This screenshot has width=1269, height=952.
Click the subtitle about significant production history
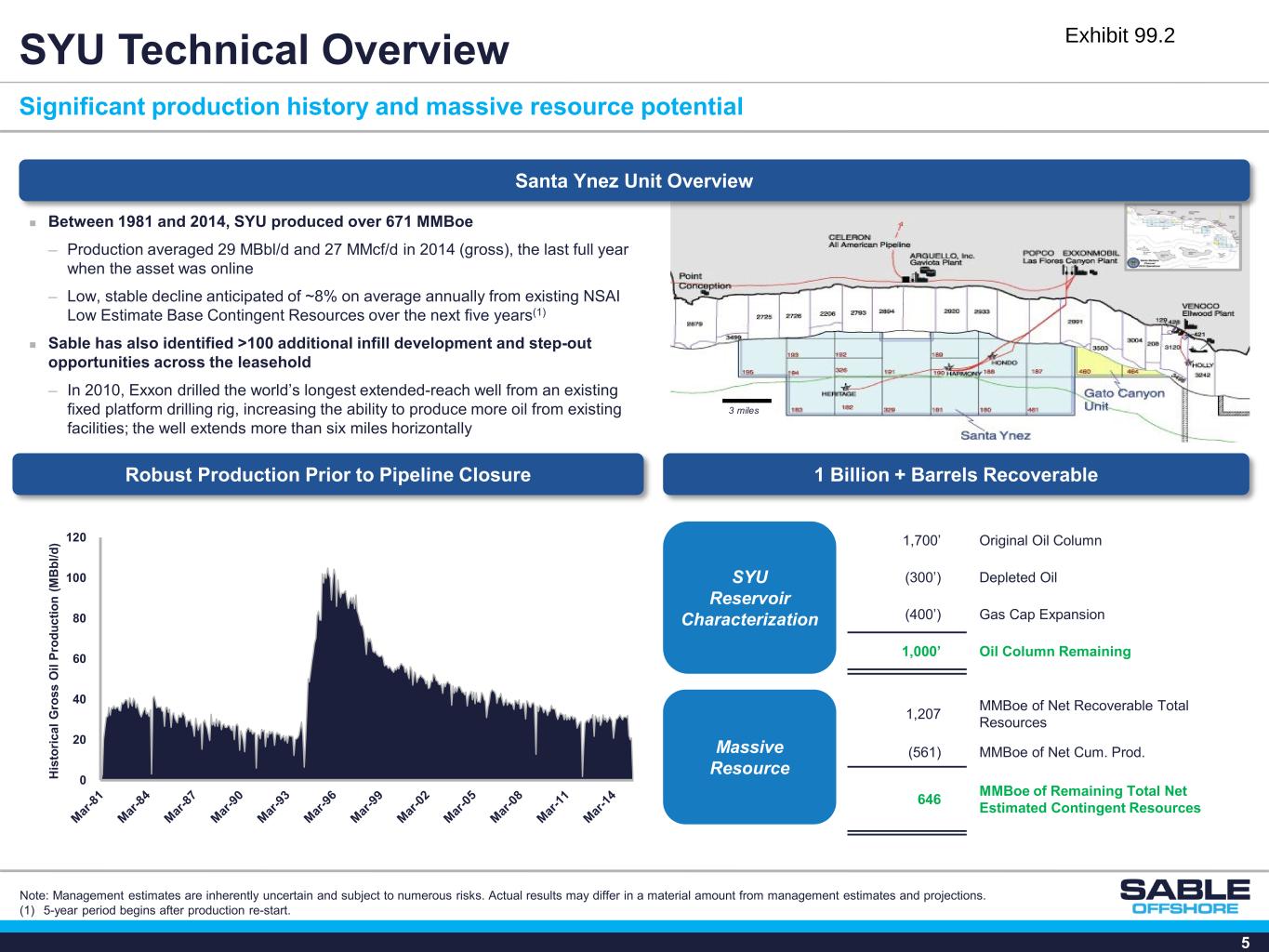[382, 107]
